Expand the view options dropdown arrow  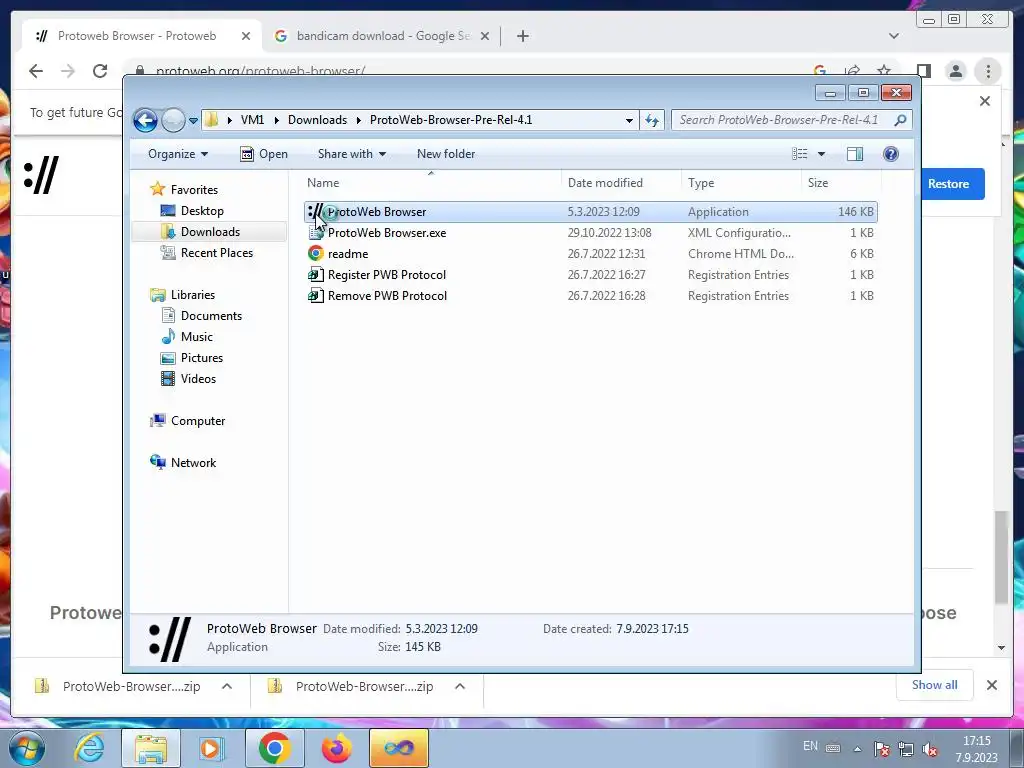point(822,154)
